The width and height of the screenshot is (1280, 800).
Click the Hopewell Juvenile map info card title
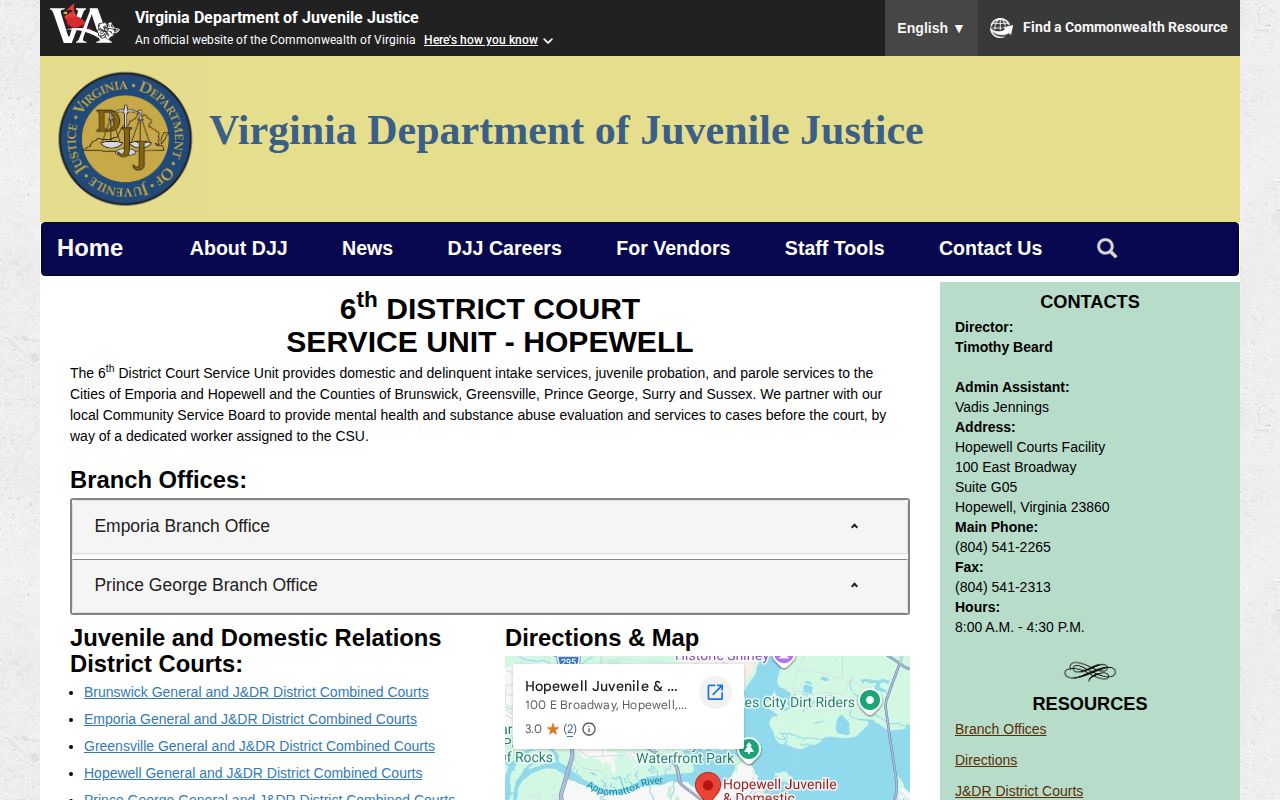click(601, 686)
